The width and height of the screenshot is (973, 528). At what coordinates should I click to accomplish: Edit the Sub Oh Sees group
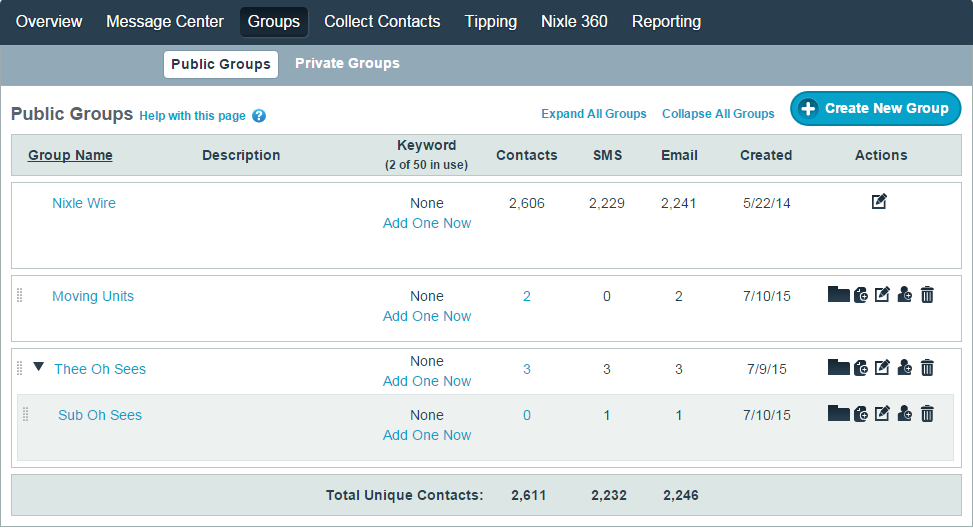coord(882,413)
